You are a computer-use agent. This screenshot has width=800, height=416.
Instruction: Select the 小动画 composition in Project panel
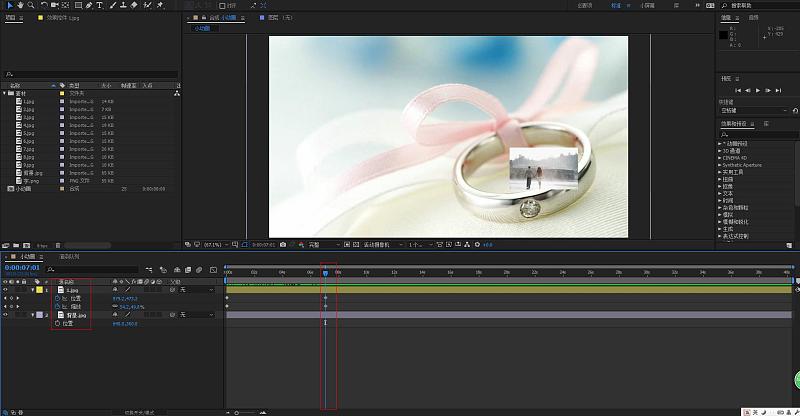click(22, 188)
